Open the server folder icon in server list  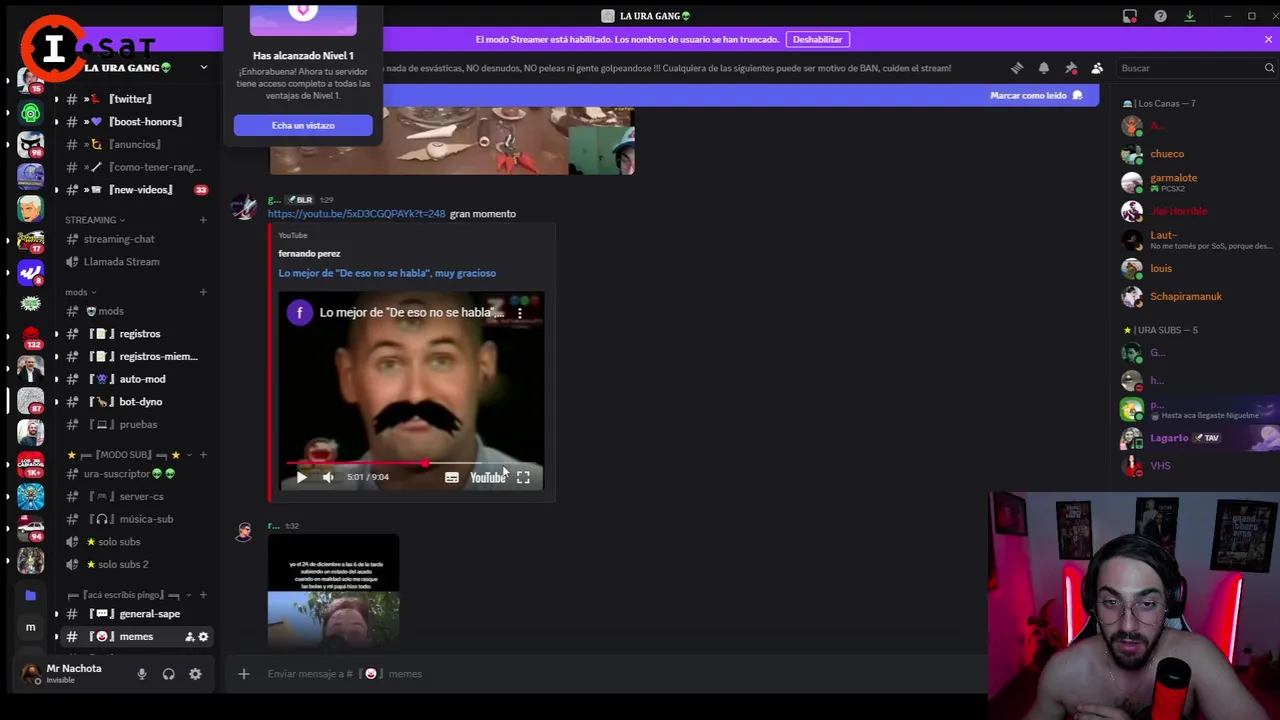pyautogui.click(x=30, y=595)
